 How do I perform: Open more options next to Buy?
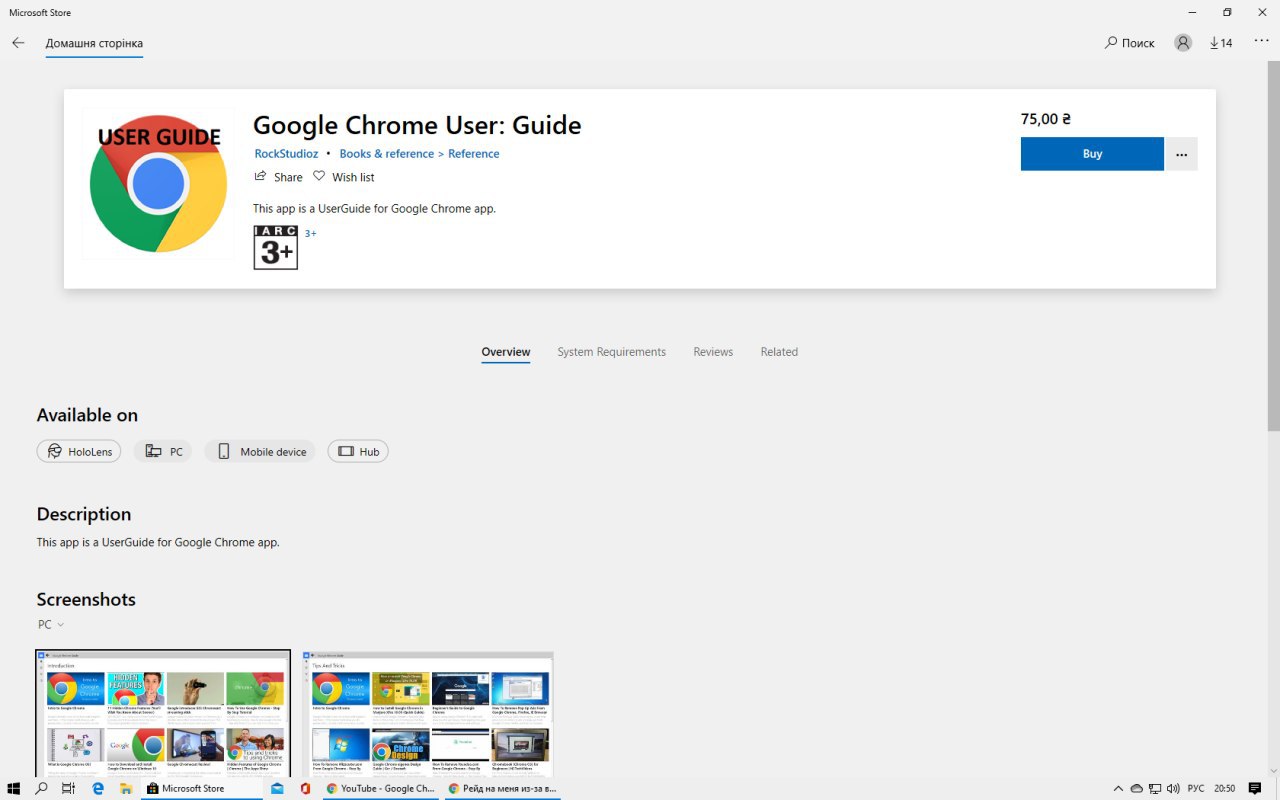[1181, 154]
